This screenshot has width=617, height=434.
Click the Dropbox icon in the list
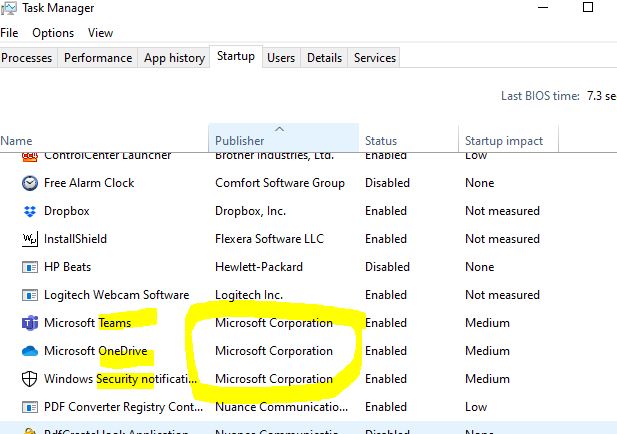[29, 211]
